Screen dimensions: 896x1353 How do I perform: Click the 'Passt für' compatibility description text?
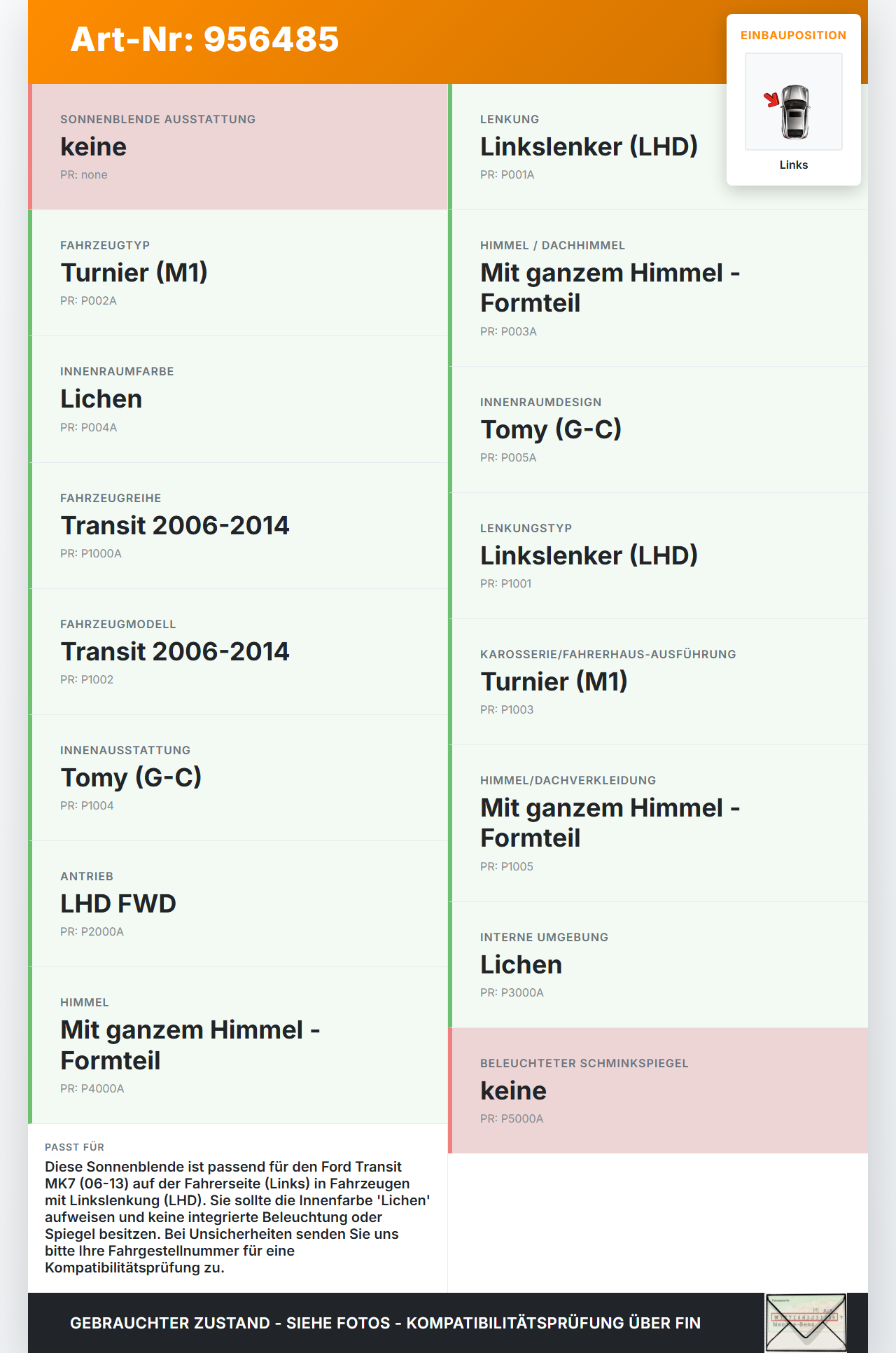237,1217
